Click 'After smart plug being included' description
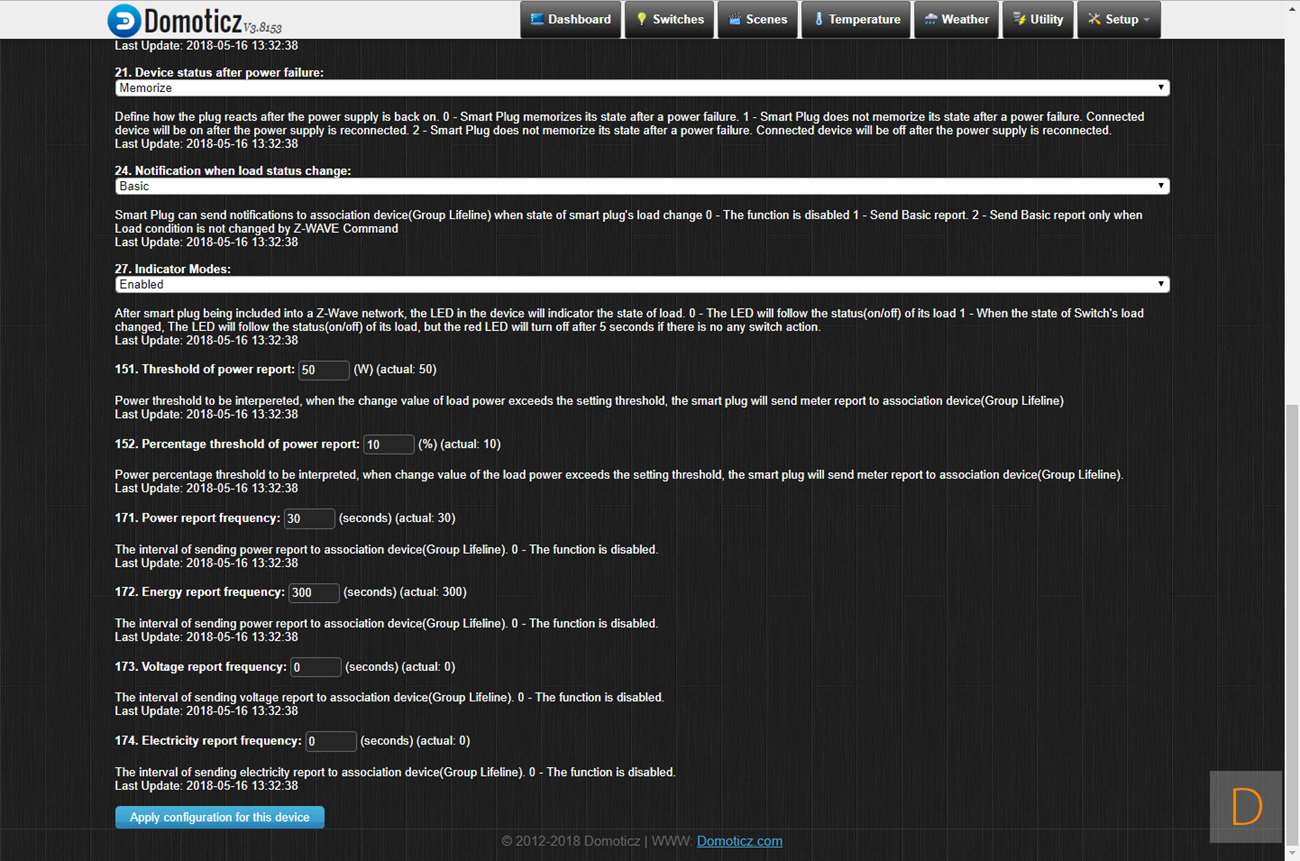Screen dimensions: 1300x861 (x=630, y=320)
